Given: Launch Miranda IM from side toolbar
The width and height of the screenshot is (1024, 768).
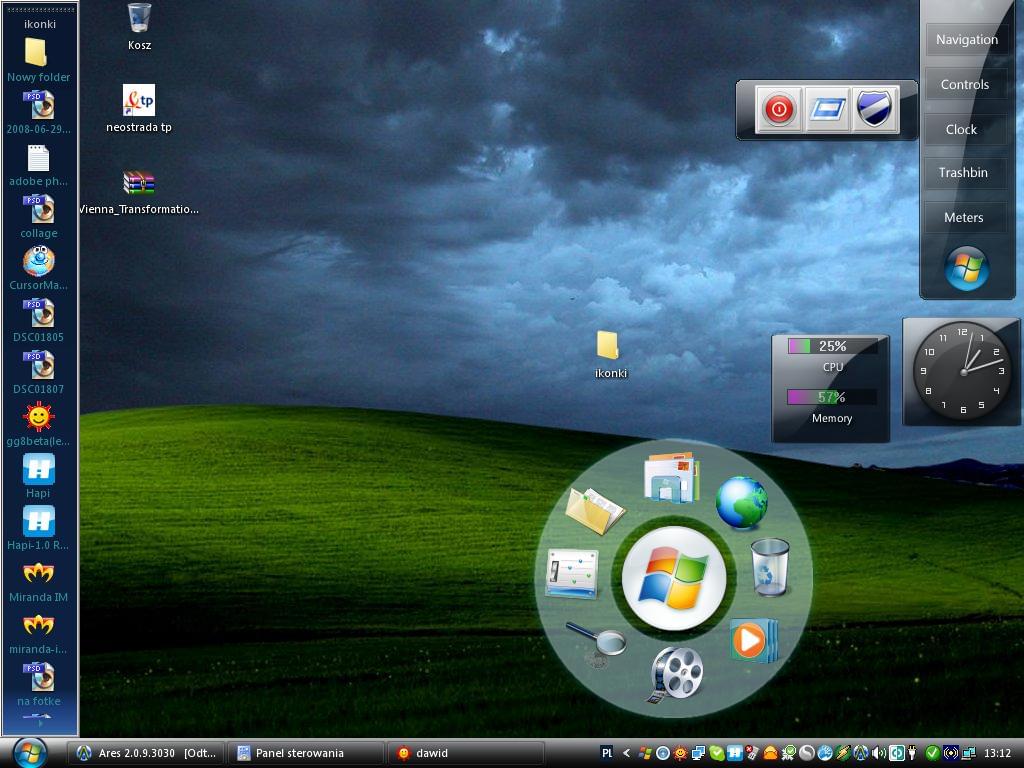Looking at the screenshot, I should pyautogui.click(x=39, y=581).
